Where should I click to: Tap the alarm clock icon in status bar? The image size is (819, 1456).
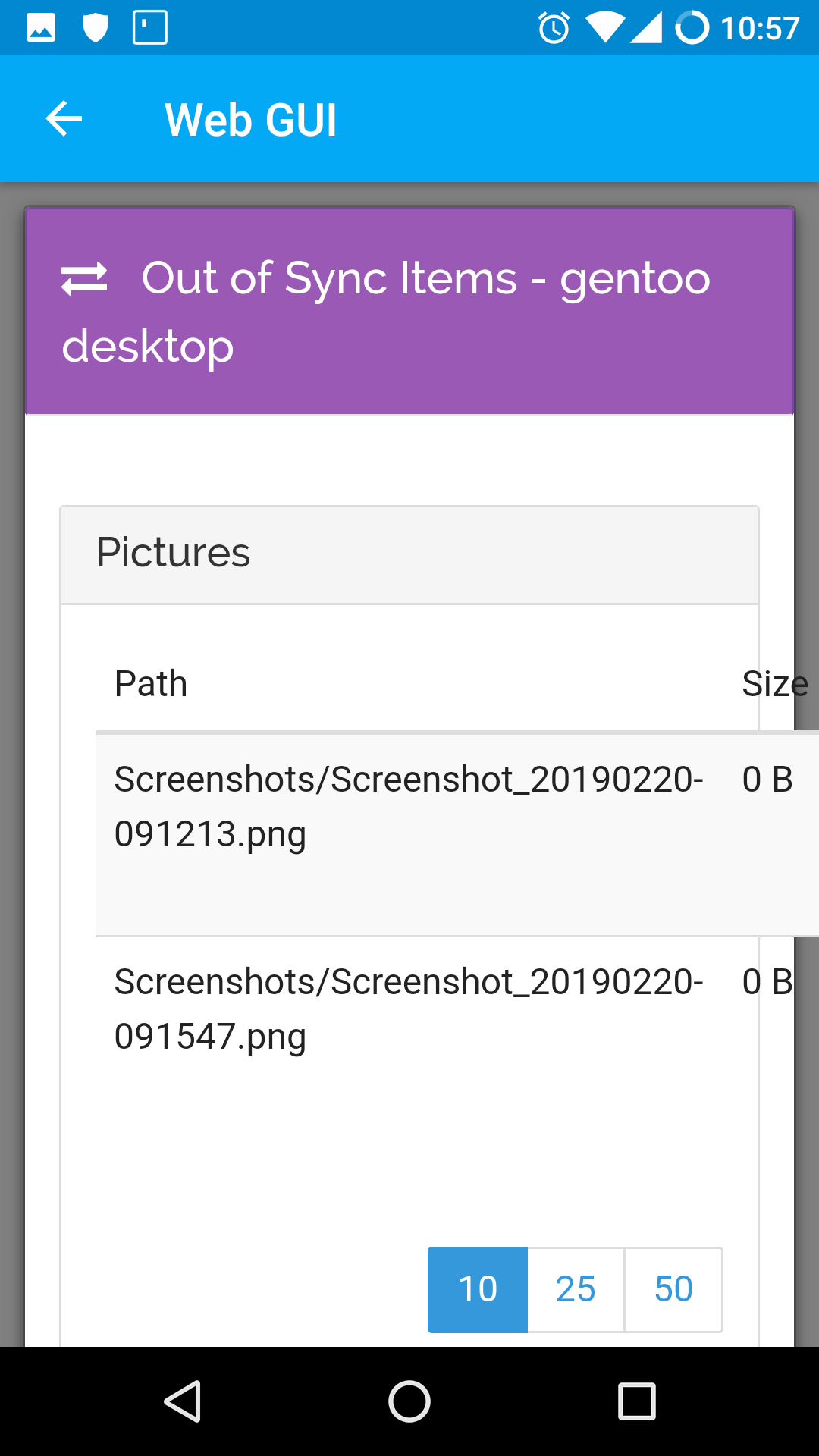point(553,27)
